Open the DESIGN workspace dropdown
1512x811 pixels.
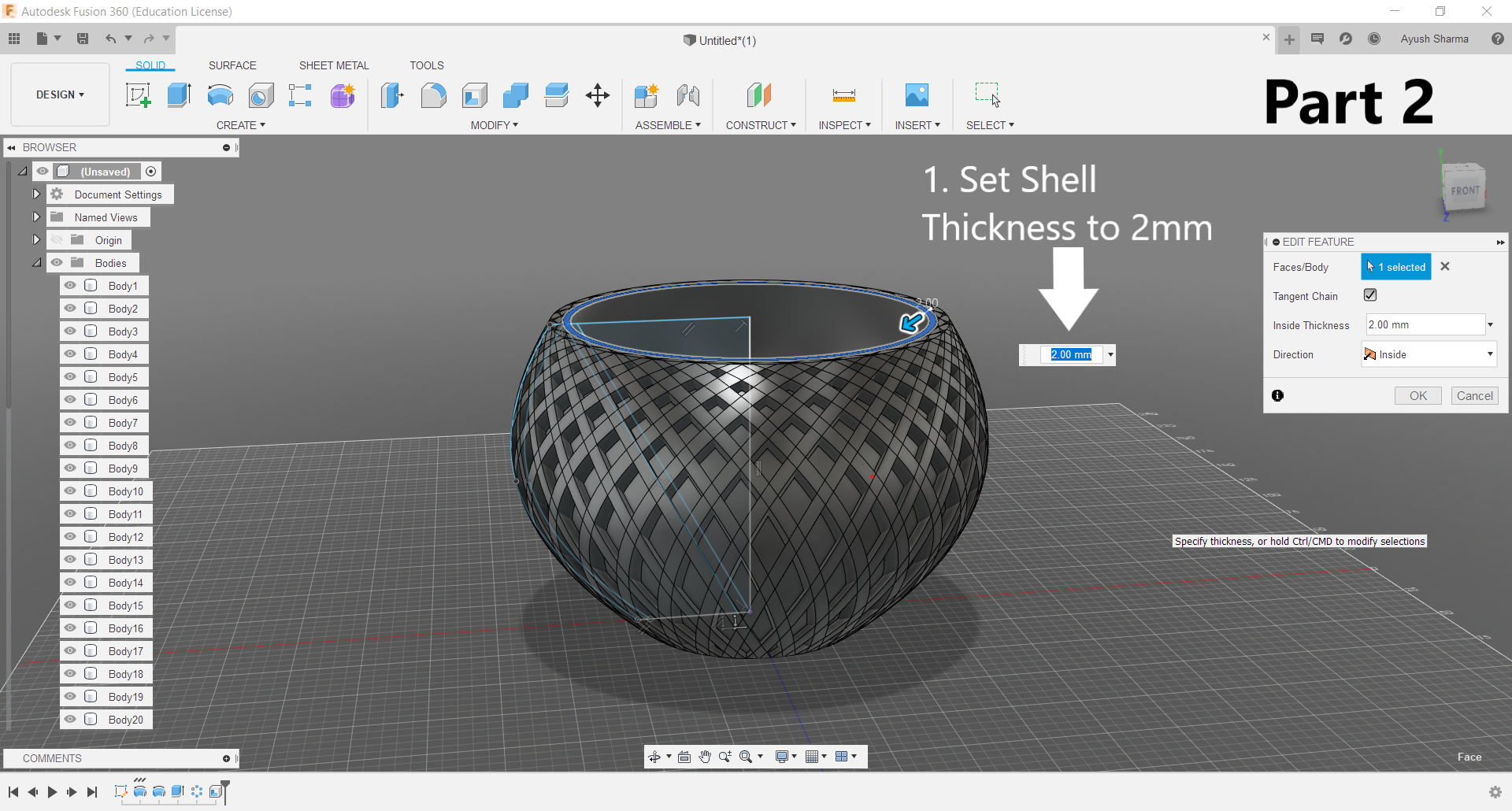[60, 94]
